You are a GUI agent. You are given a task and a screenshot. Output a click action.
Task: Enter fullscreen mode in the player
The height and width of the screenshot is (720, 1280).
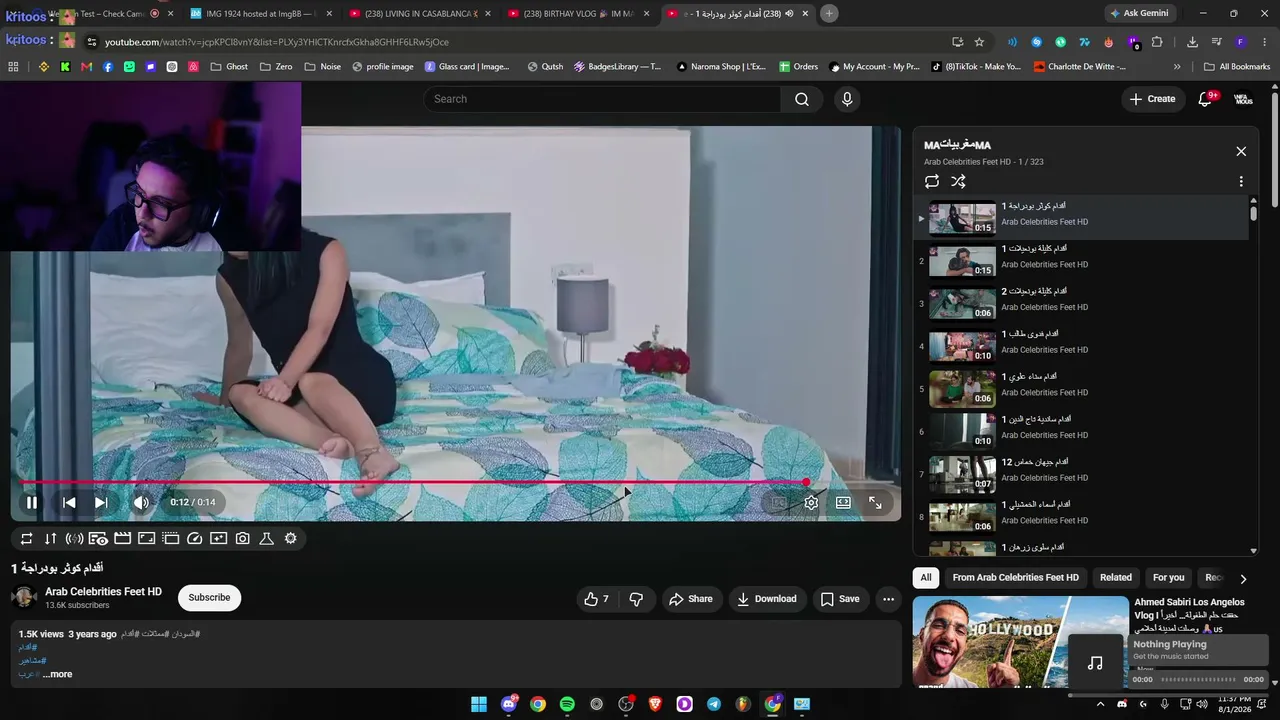(x=875, y=502)
